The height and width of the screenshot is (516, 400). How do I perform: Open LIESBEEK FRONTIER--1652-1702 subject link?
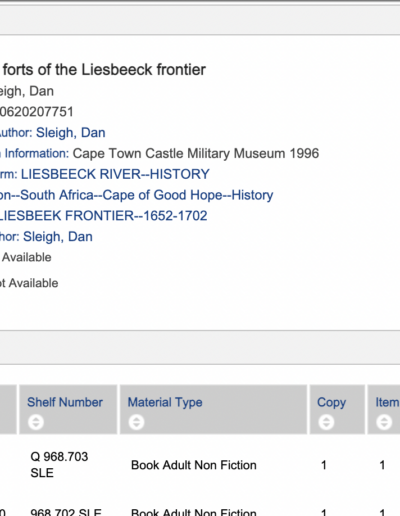click(103, 216)
